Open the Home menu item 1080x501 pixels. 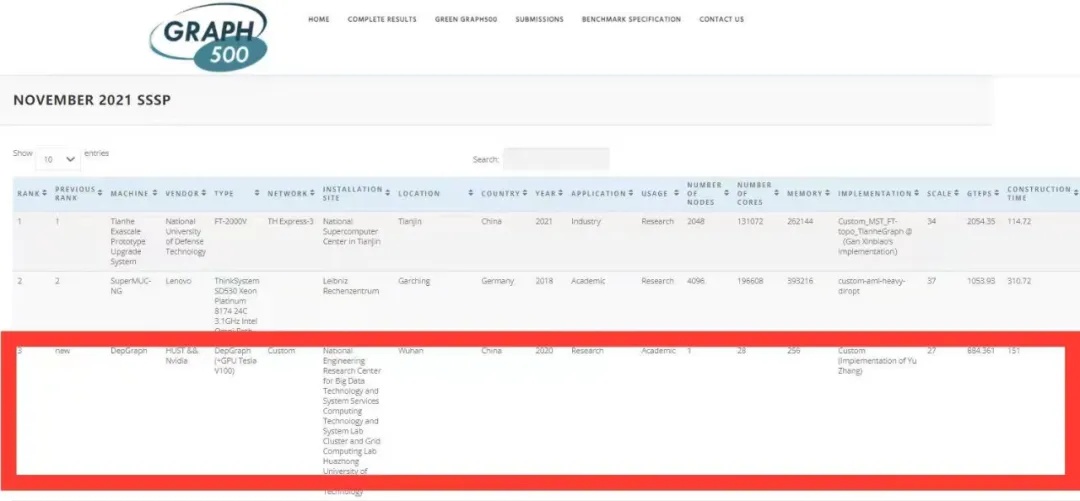coord(318,19)
